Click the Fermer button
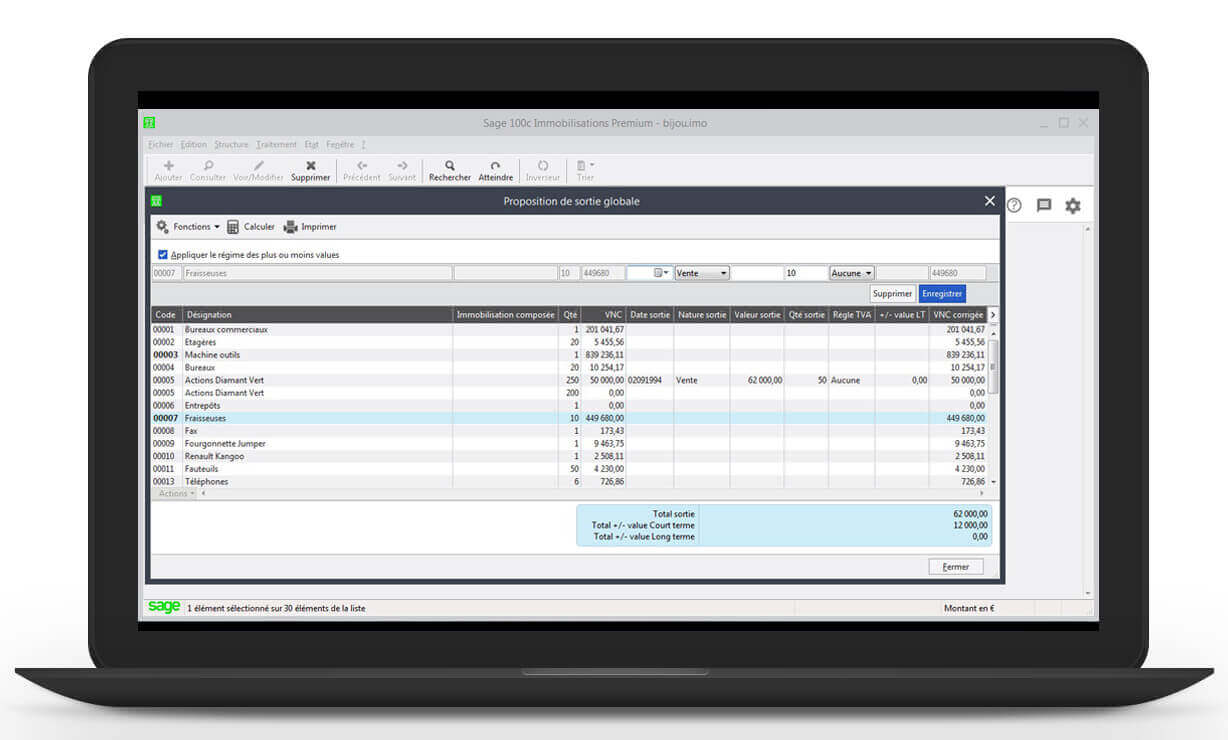1228x740 pixels. (956, 567)
